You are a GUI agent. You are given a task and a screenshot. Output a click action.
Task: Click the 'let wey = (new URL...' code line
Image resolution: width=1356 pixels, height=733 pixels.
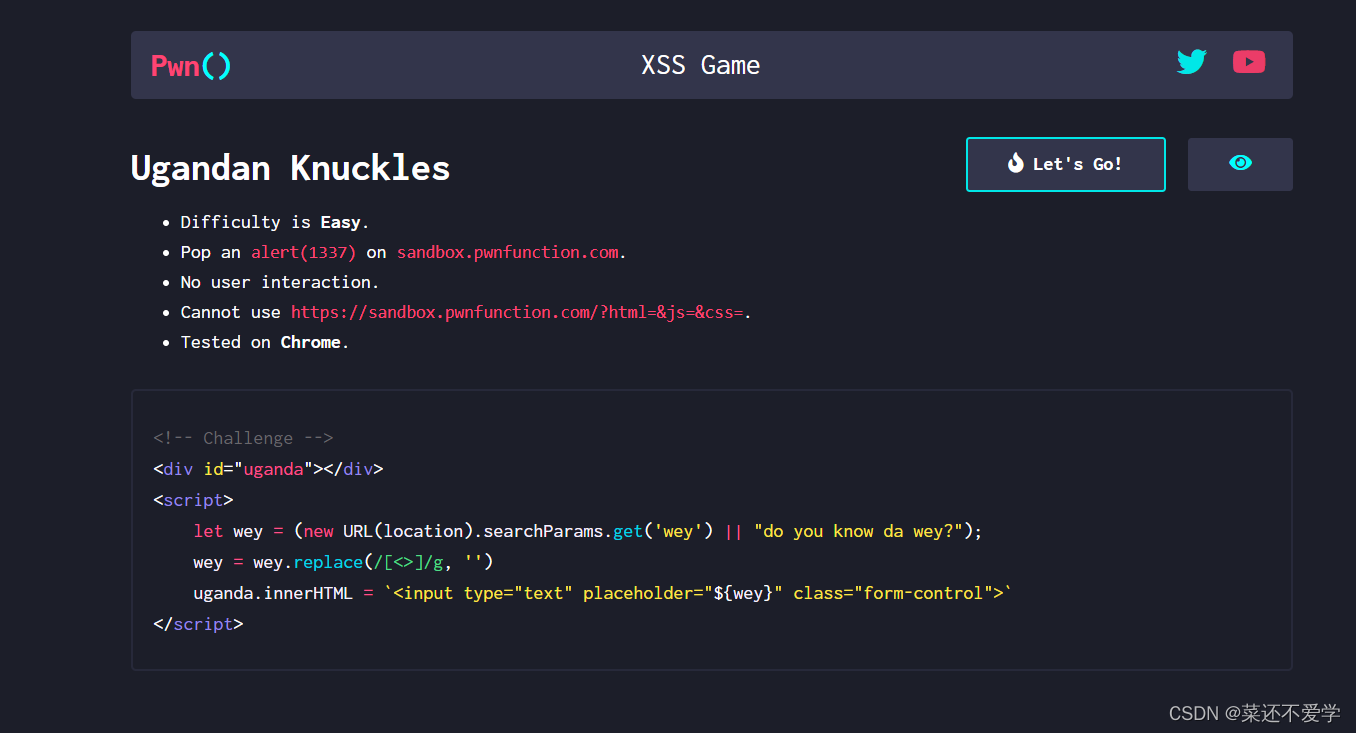[x=588, y=531]
